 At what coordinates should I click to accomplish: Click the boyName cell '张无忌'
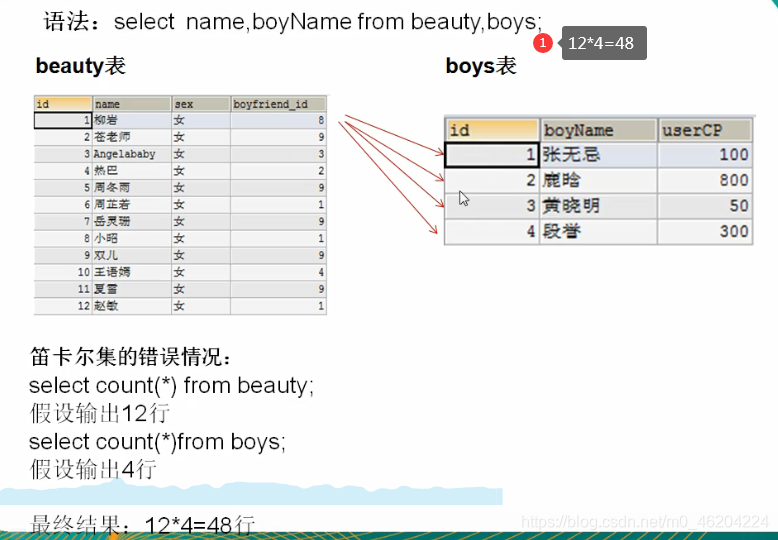click(x=598, y=155)
